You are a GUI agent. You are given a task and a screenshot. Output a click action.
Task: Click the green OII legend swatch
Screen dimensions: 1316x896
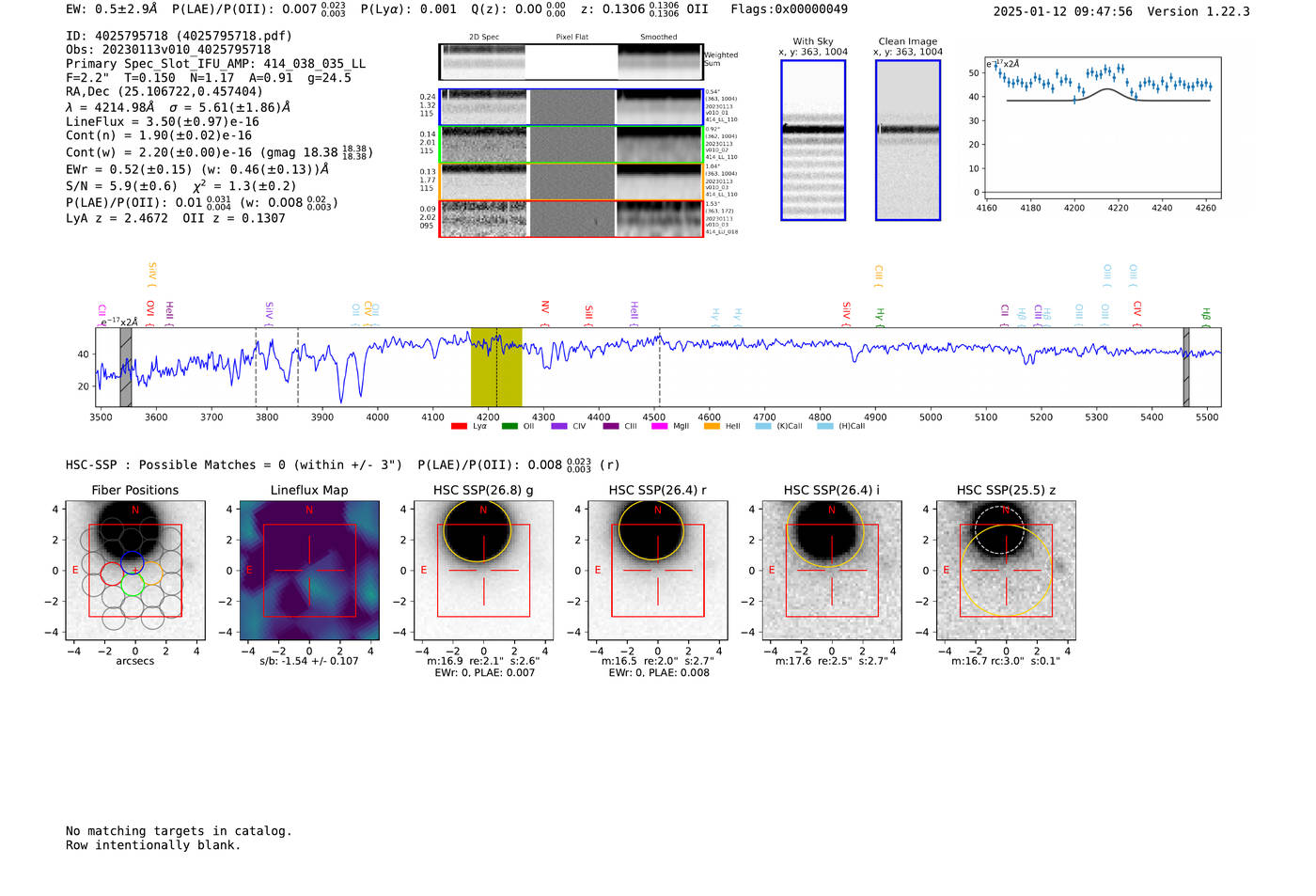(x=509, y=426)
